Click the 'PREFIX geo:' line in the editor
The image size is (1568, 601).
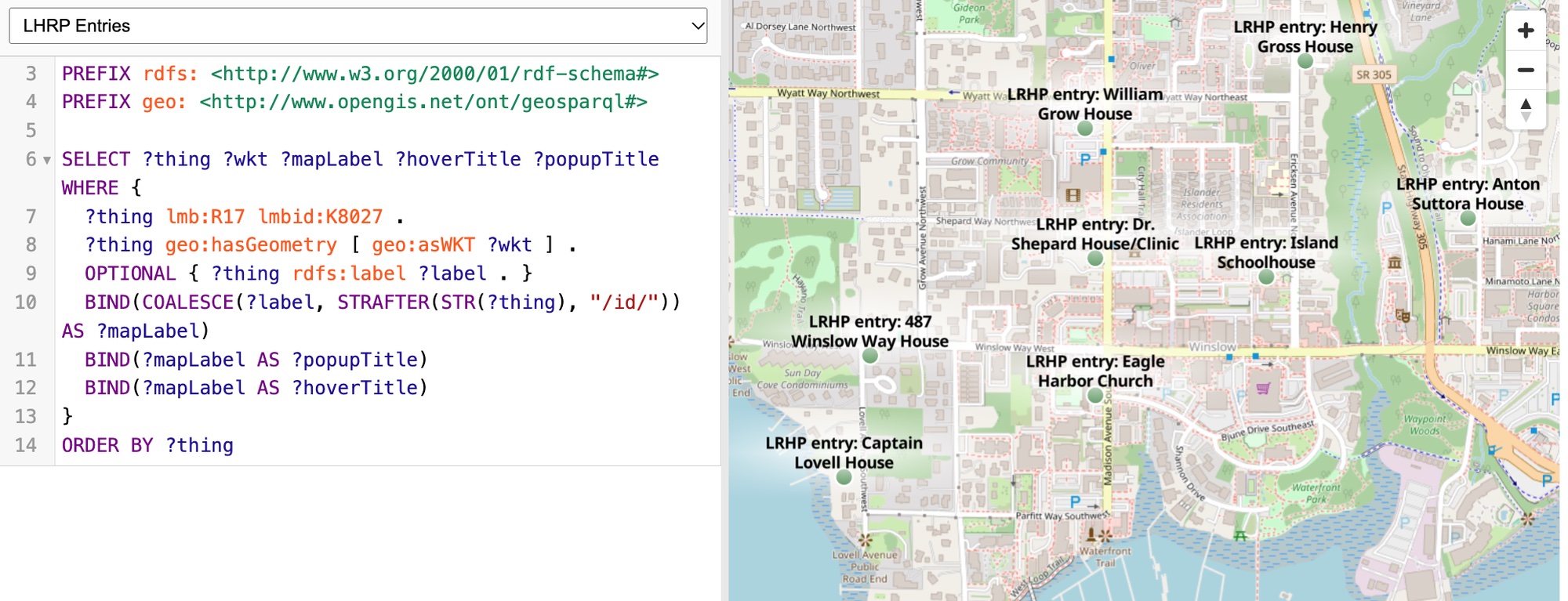coord(354,102)
